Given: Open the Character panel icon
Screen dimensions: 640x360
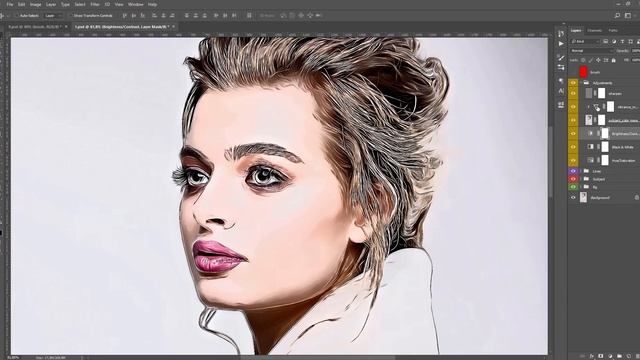Looking at the screenshot, I should tap(561, 91).
